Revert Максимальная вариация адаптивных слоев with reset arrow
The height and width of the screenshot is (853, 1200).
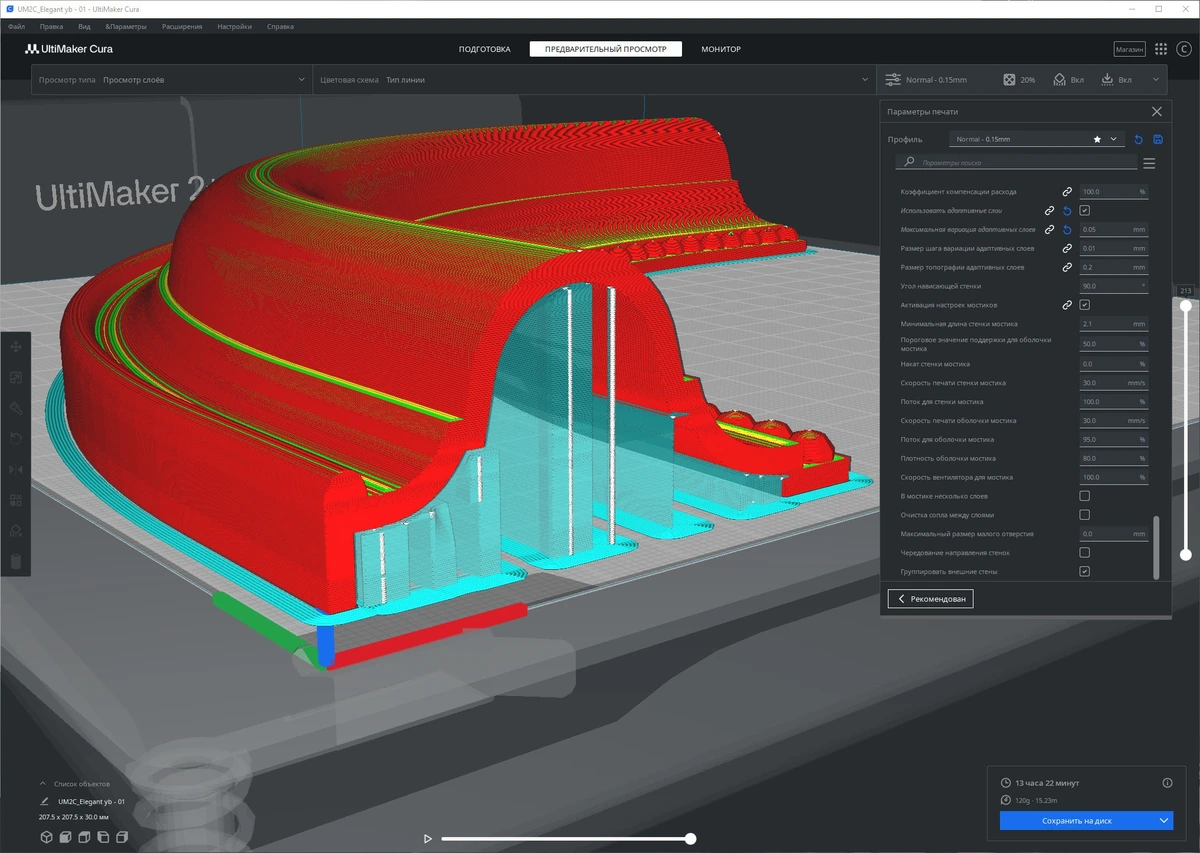pyautogui.click(x=1067, y=230)
